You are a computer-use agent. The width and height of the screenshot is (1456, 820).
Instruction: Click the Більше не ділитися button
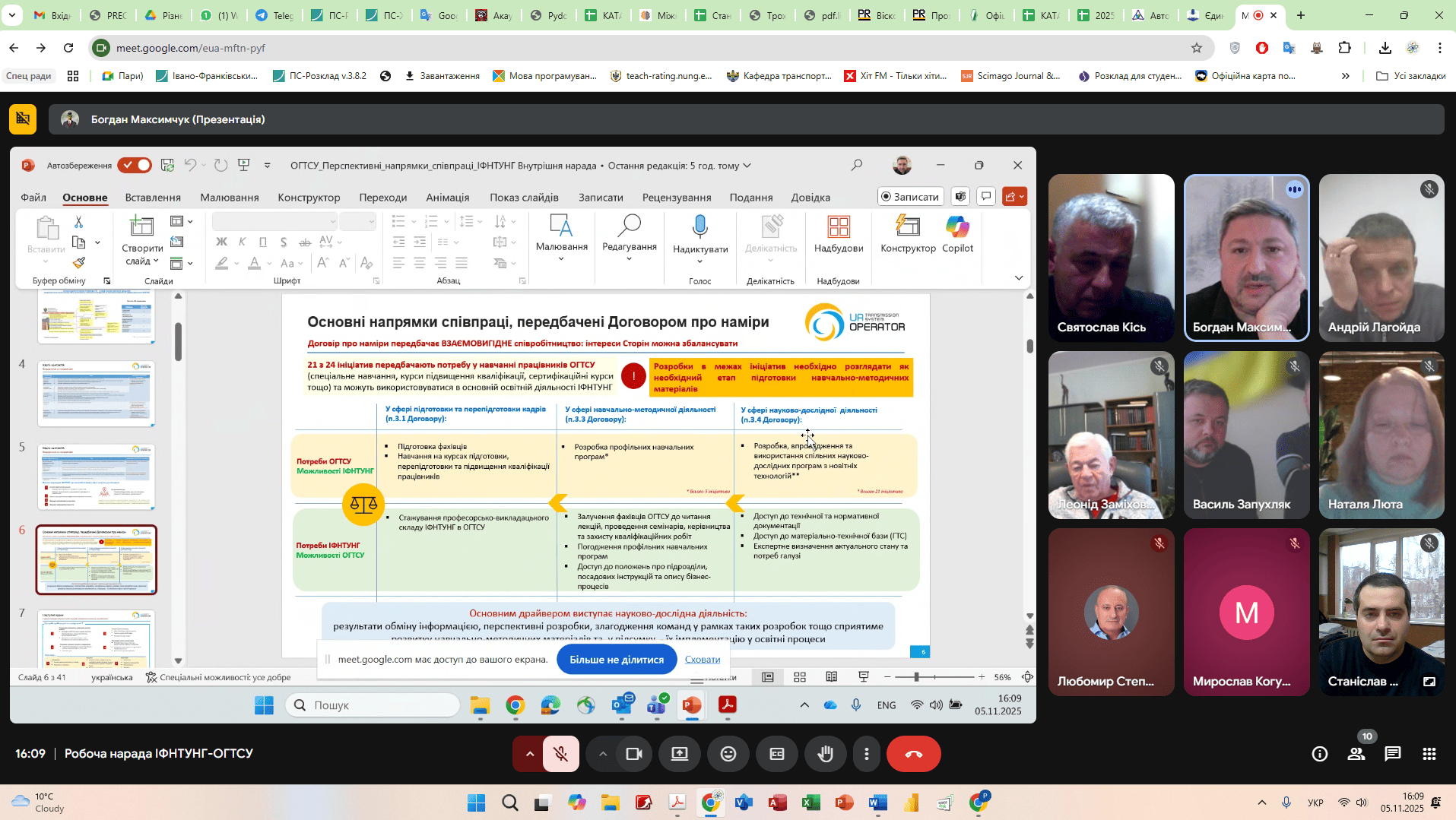[x=617, y=660]
